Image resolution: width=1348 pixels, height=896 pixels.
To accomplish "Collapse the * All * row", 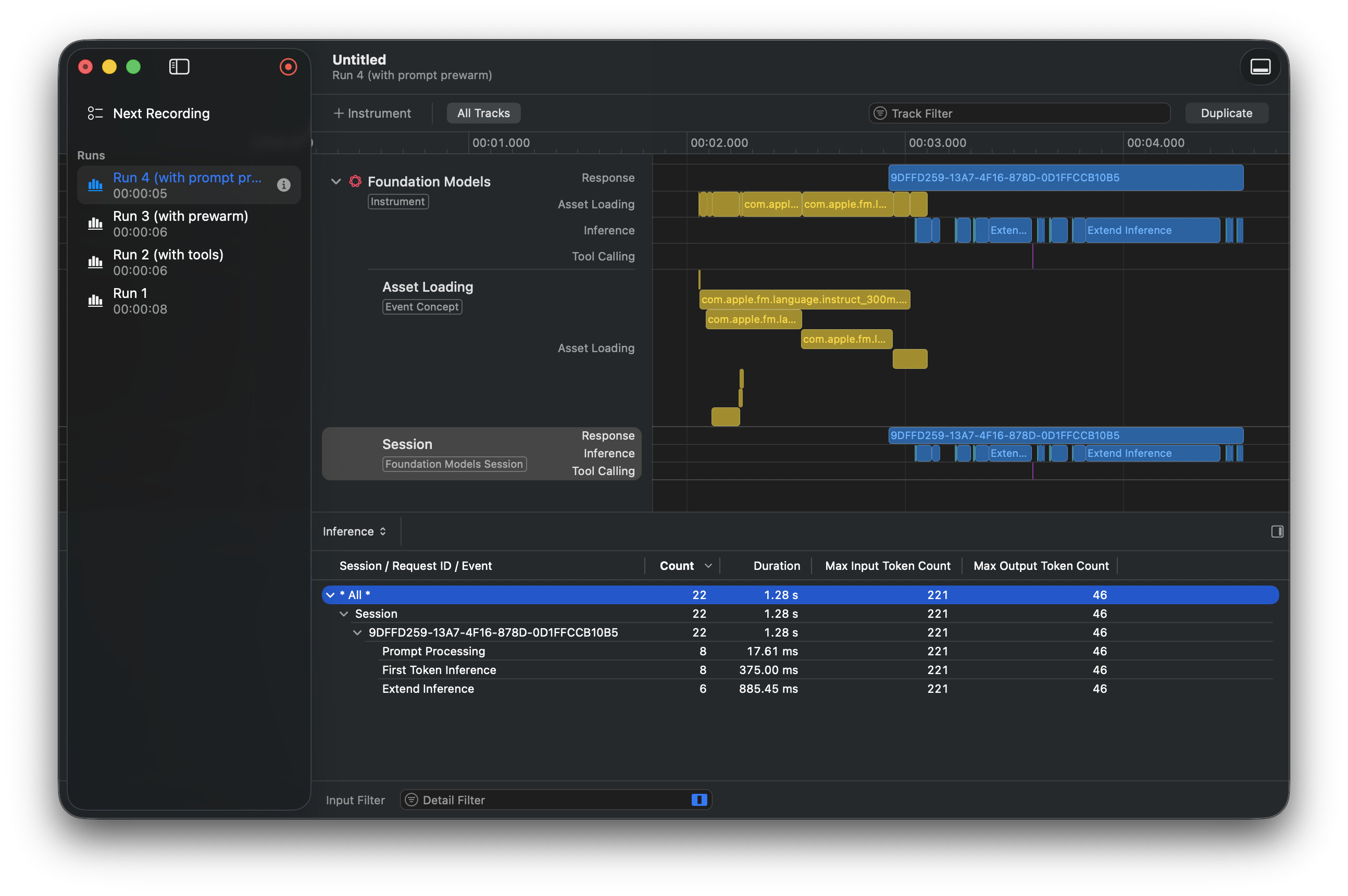I will coord(330,595).
